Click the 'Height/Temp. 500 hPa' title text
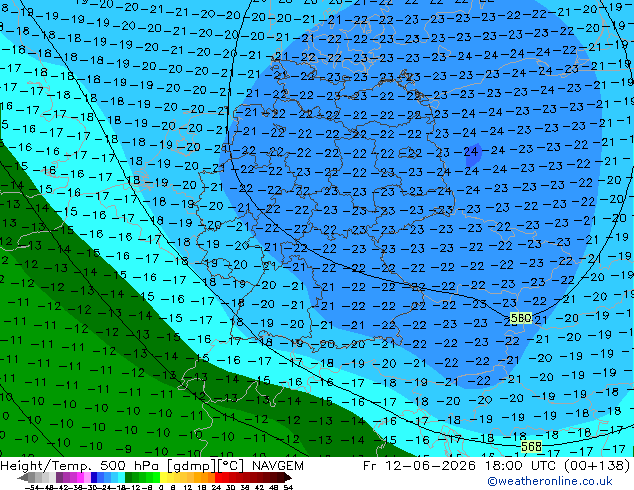The image size is (634, 490). tap(81, 466)
